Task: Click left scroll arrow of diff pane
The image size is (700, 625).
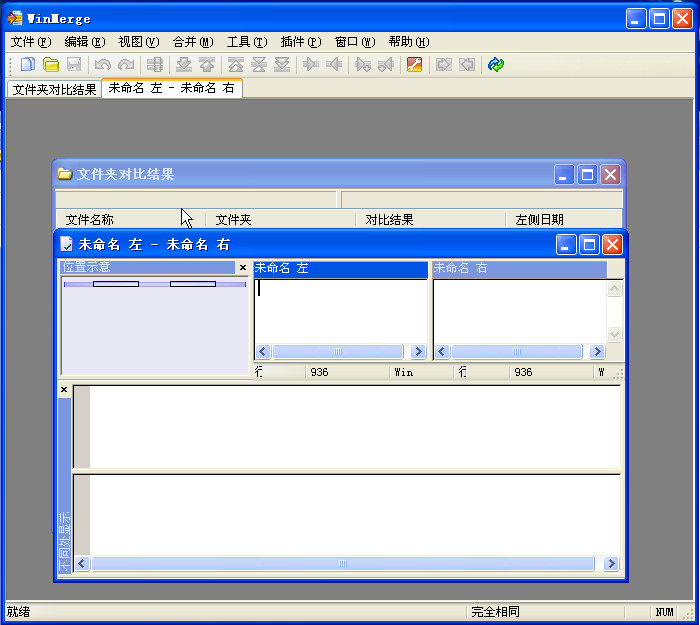Action: coord(82,563)
